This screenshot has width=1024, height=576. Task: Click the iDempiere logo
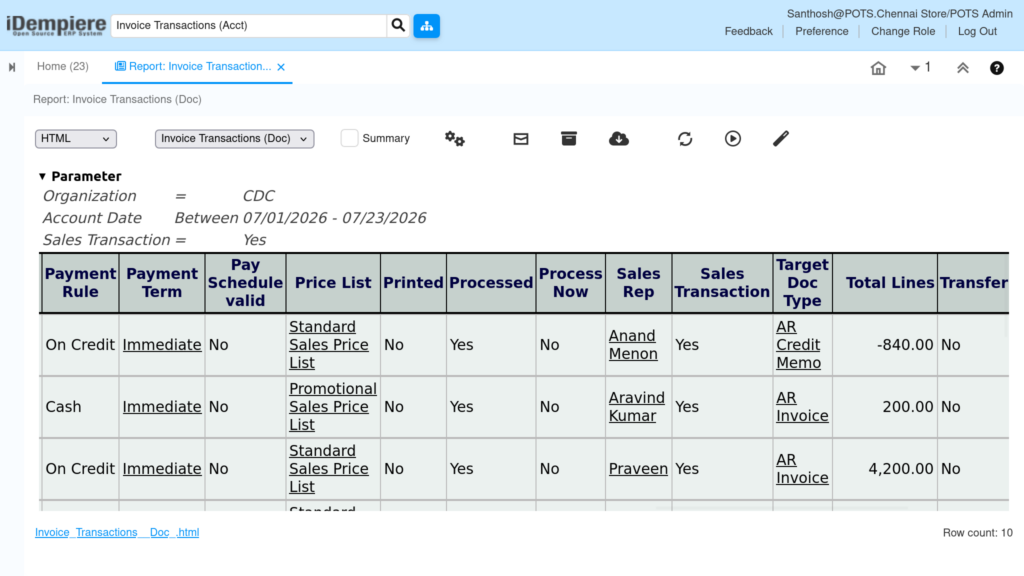(x=56, y=25)
